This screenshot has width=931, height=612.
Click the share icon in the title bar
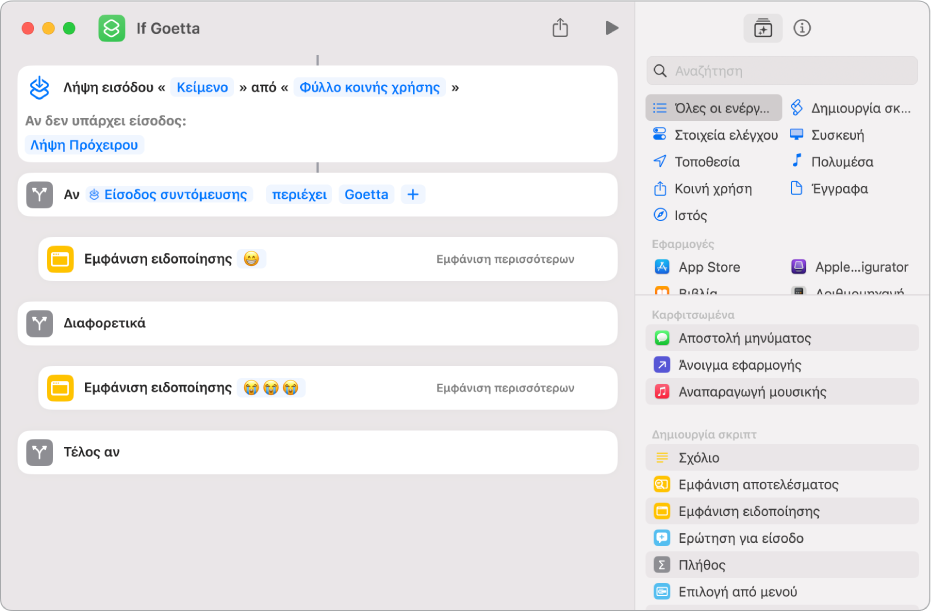[560, 28]
